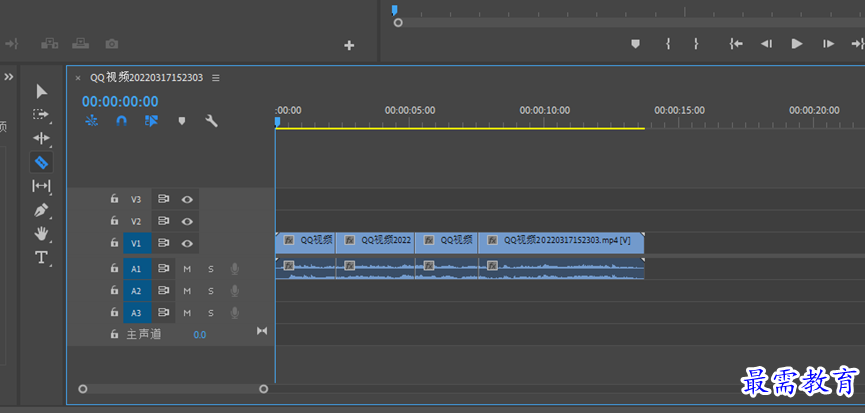Viewport: 865px width, 413px height.
Task: Toggle sync lock on V1
Action: 163,243
